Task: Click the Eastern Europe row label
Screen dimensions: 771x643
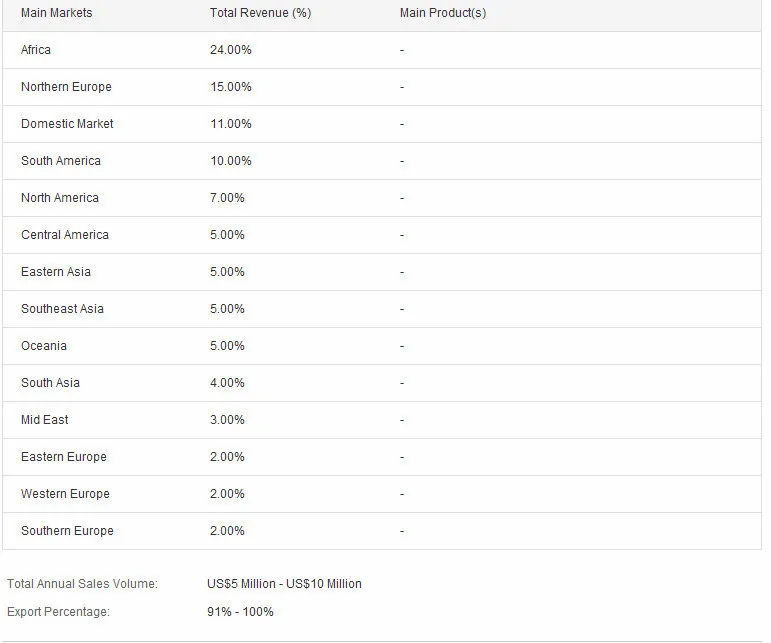Action: (64, 457)
